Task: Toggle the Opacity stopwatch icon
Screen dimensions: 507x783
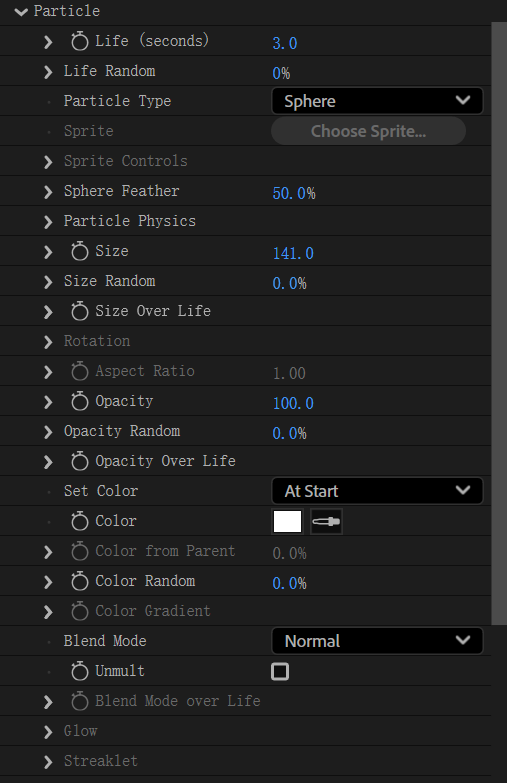Action: pos(79,400)
